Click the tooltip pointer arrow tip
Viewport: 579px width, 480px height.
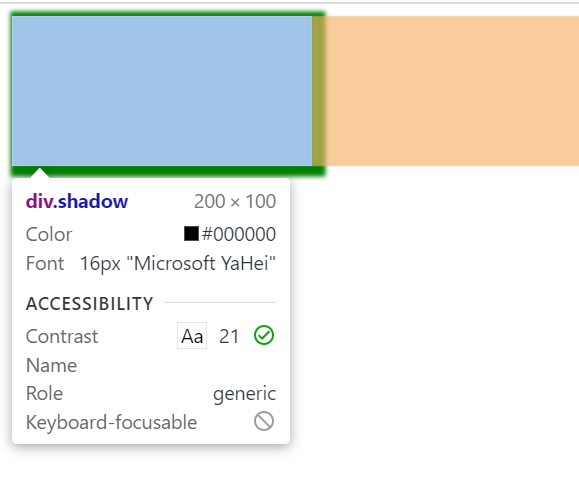pyautogui.click(x=40, y=170)
